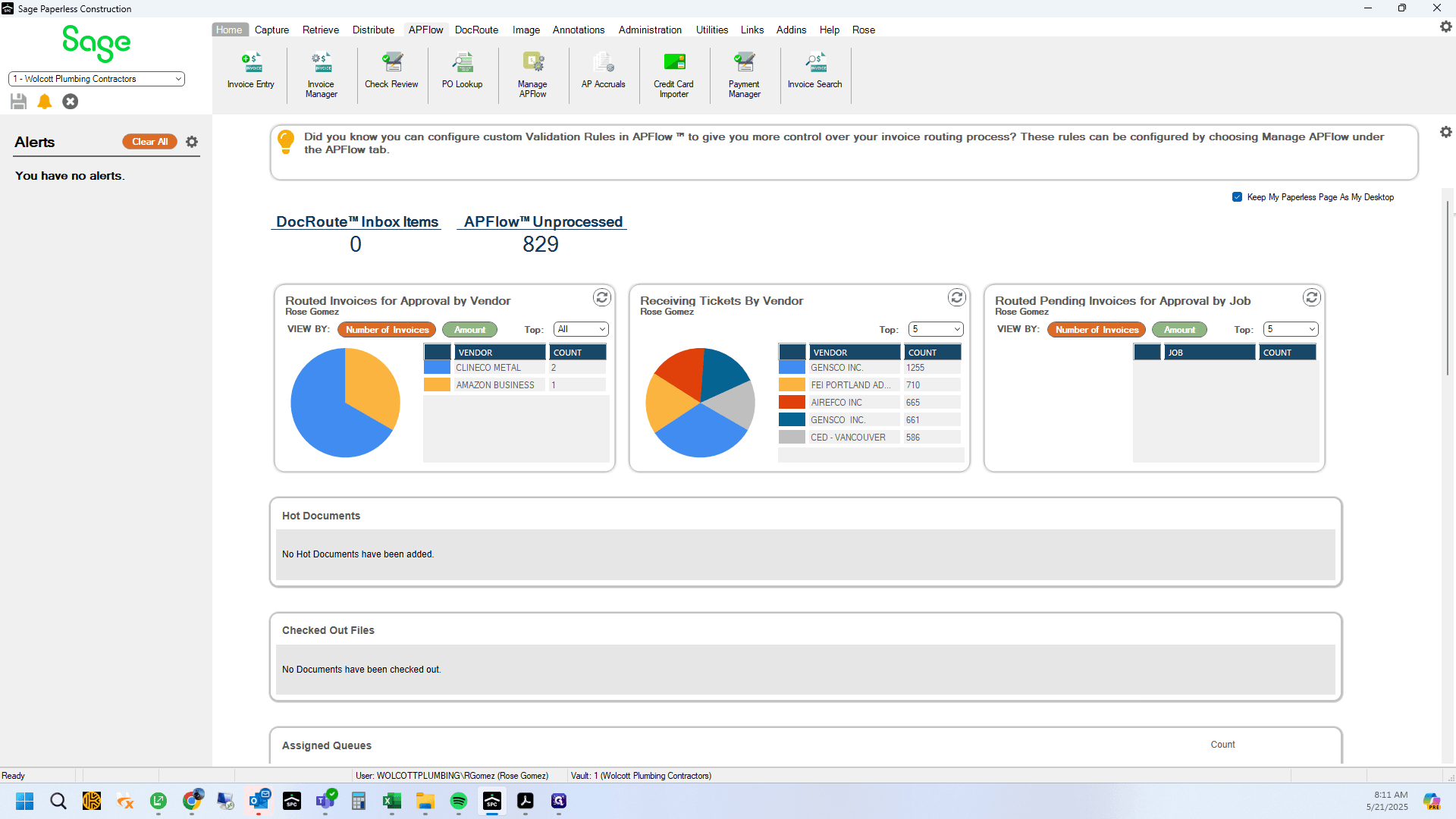Click the save disk icon under the company selector

(x=19, y=102)
